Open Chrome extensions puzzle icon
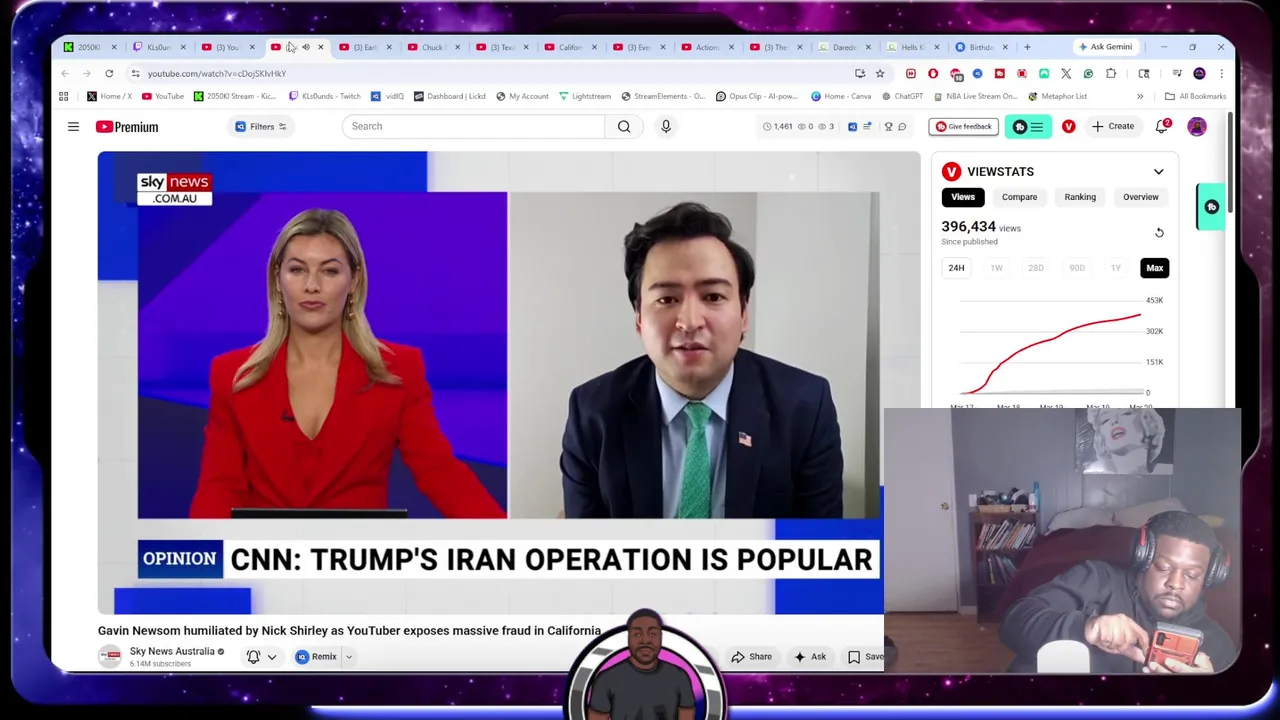 click(x=1111, y=73)
